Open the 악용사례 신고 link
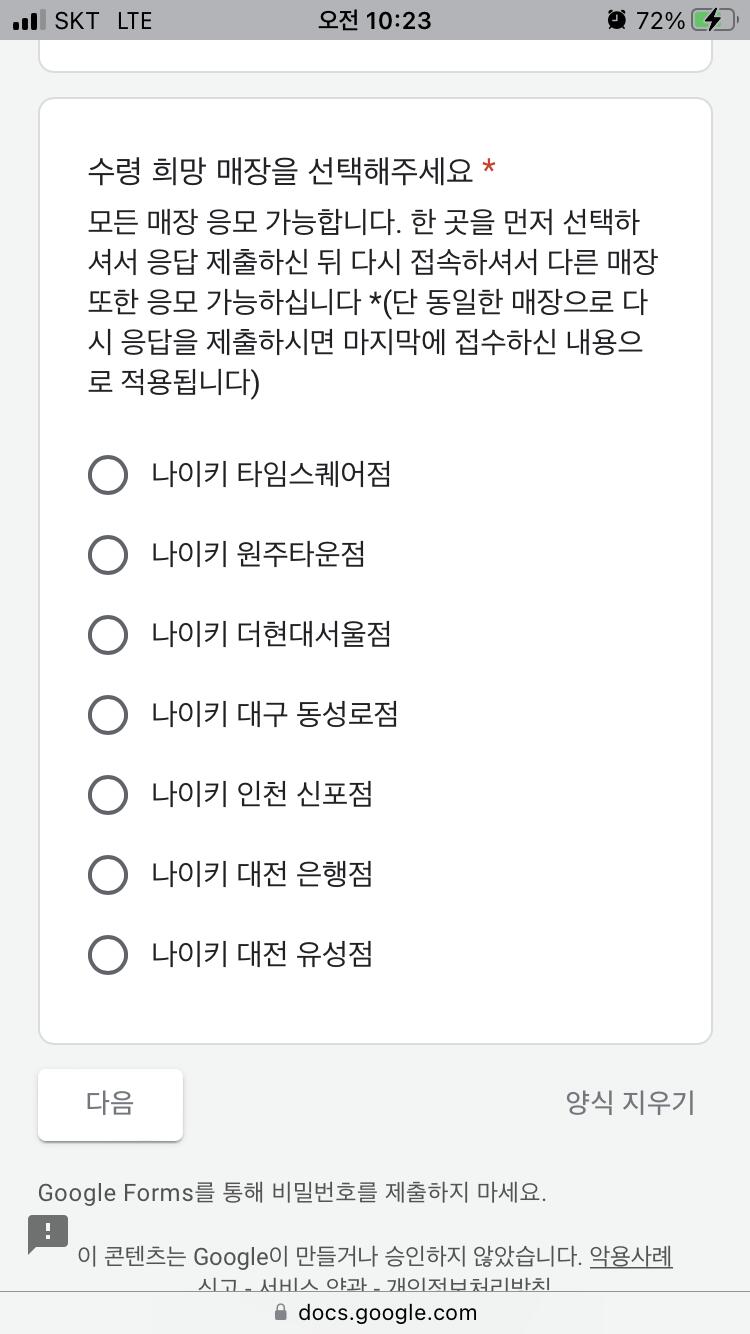The height and width of the screenshot is (1334, 750). point(631,1256)
